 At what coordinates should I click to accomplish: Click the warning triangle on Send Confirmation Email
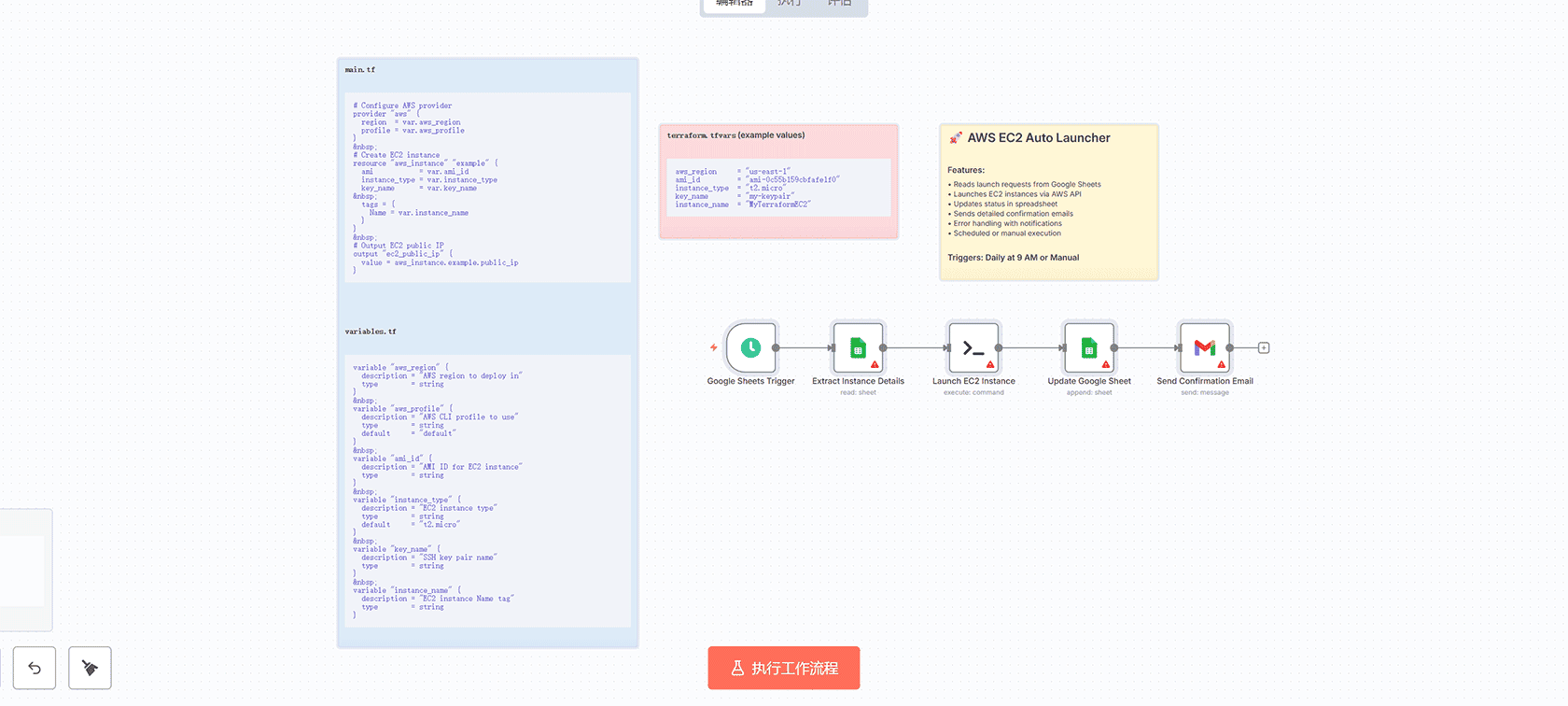click(1221, 365)
